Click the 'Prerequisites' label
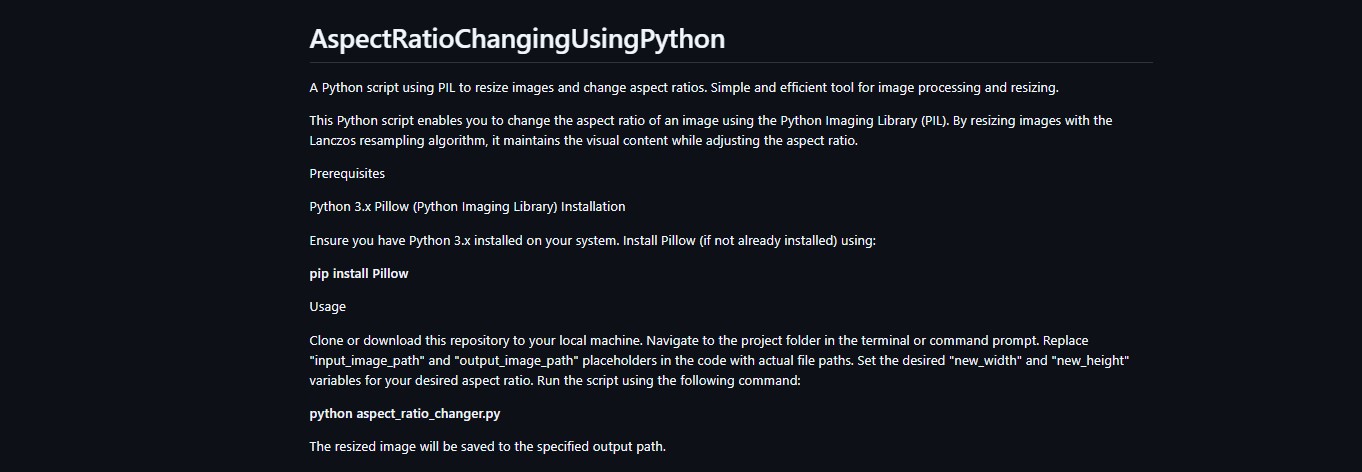The height and width of the screenshot is (472, 1362). pos(347,174)
